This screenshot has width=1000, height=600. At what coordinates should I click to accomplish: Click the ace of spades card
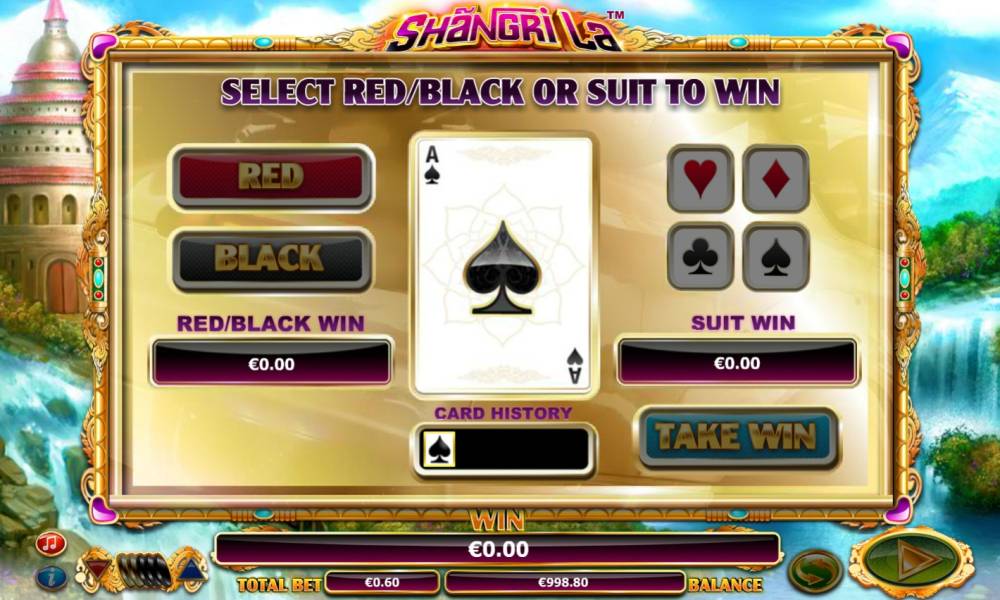[x=503, y=265]
